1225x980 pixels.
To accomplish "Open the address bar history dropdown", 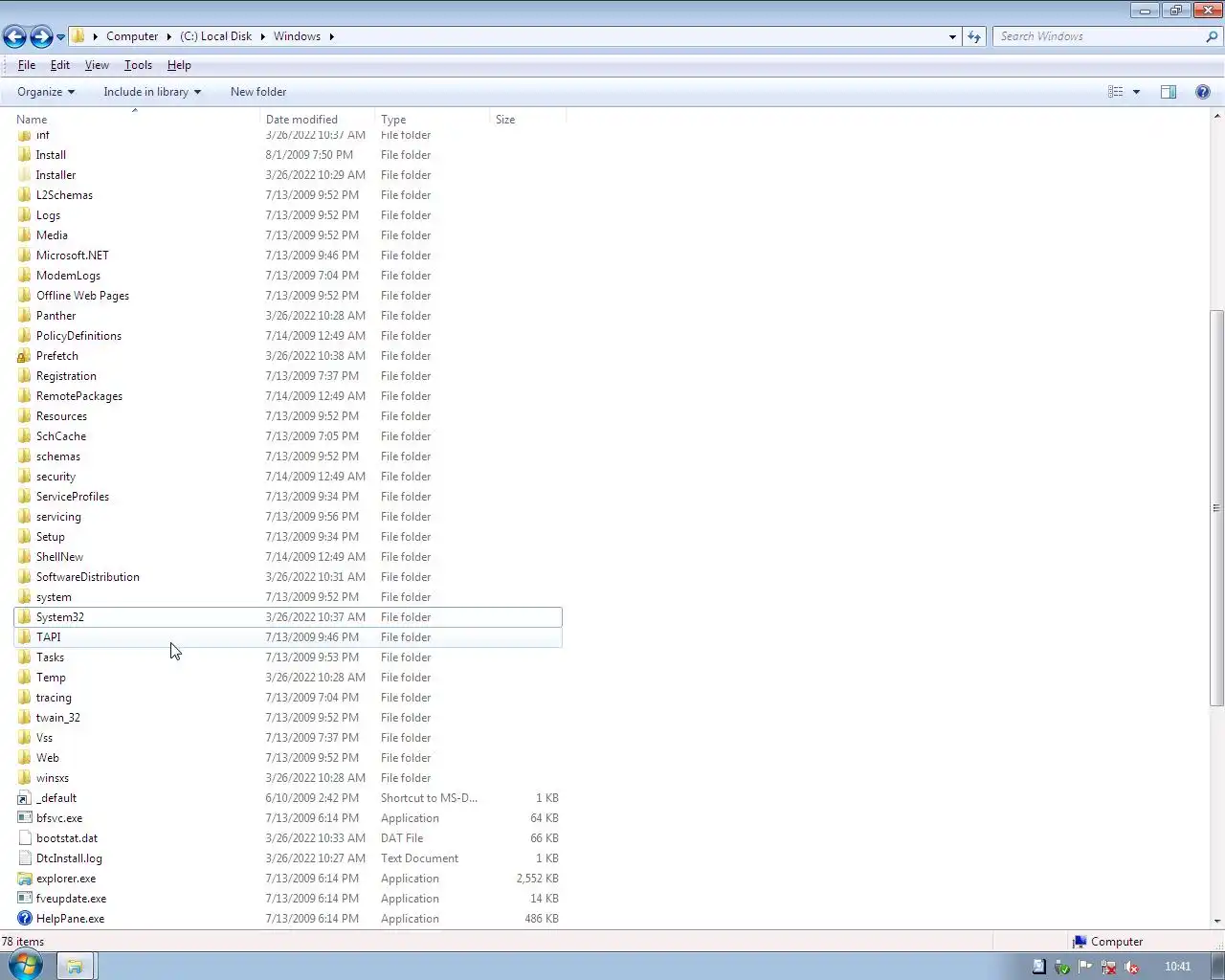I will (952, 36).
